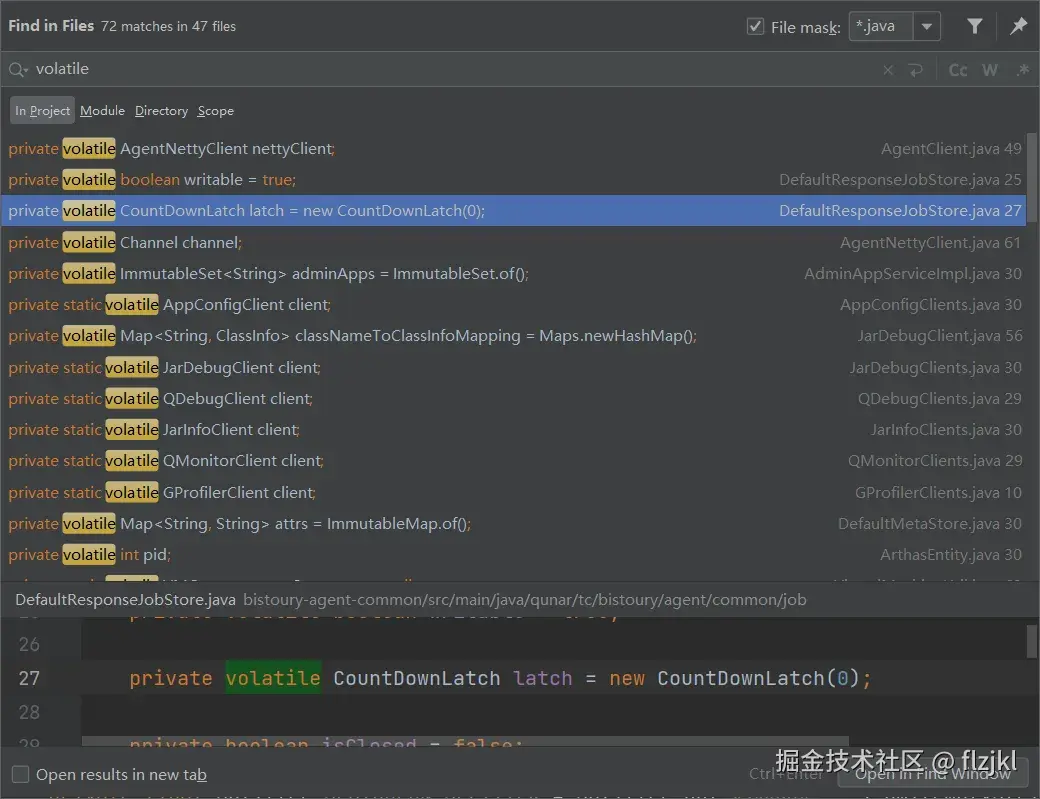Click the search magnifier history icon
The width and height of the screenshot is (1040, 799).
click(18, 69)
